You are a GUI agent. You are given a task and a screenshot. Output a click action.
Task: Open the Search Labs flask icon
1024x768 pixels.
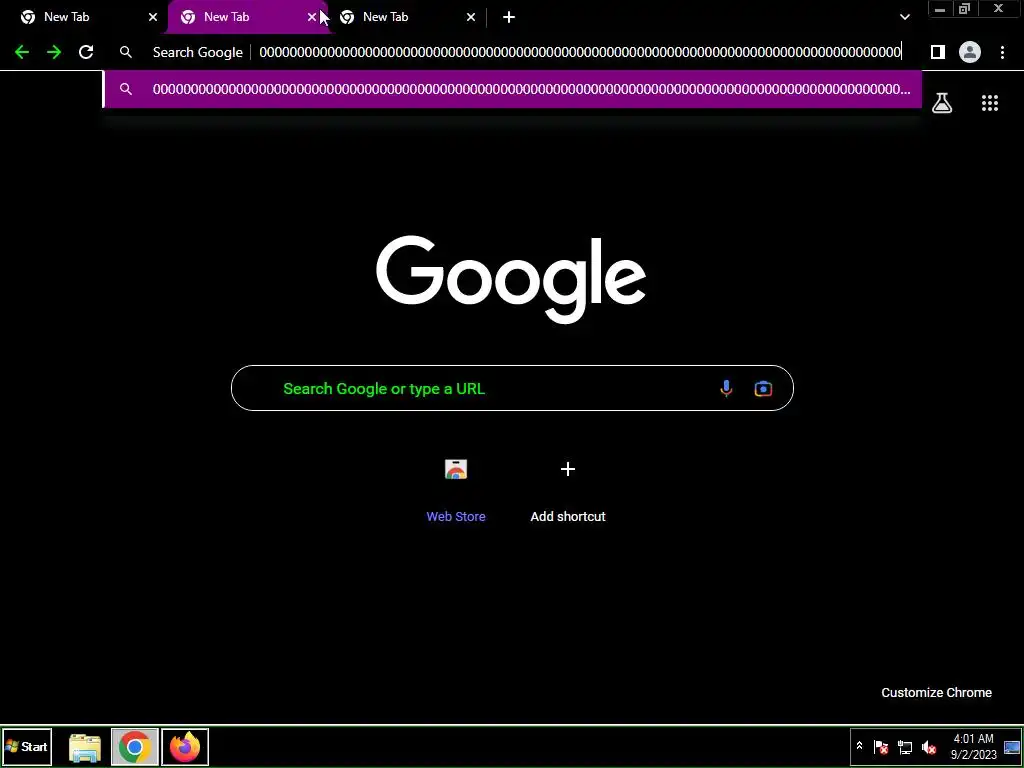tap(942, 103)
